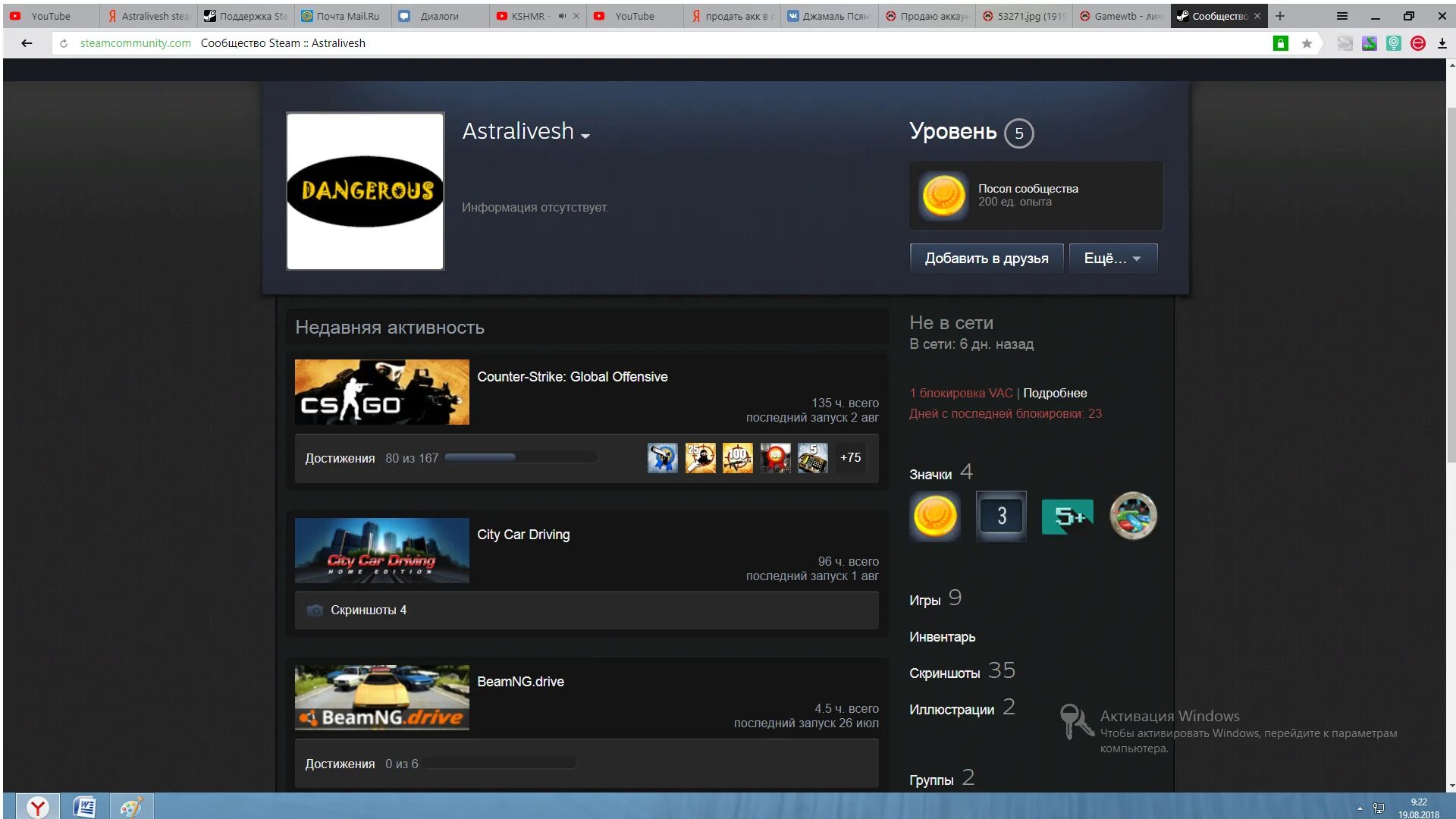This screenshot has height=819, width=1456.
Task: Click the round game badge after 5+
Action: point(1133,516)
